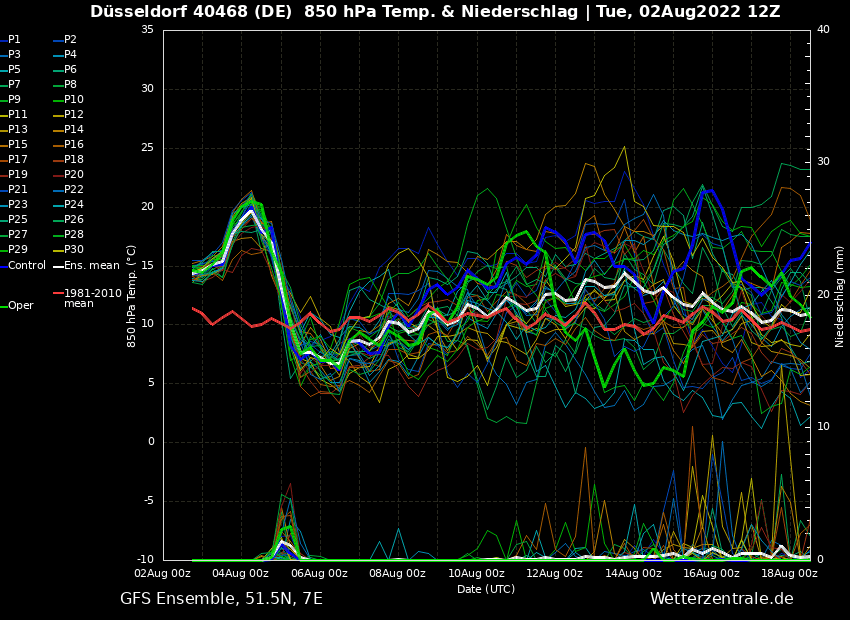Click the 04Aug 00z date tick label
The height and width of the screenshot is (620, 850).
coord(241,573)
